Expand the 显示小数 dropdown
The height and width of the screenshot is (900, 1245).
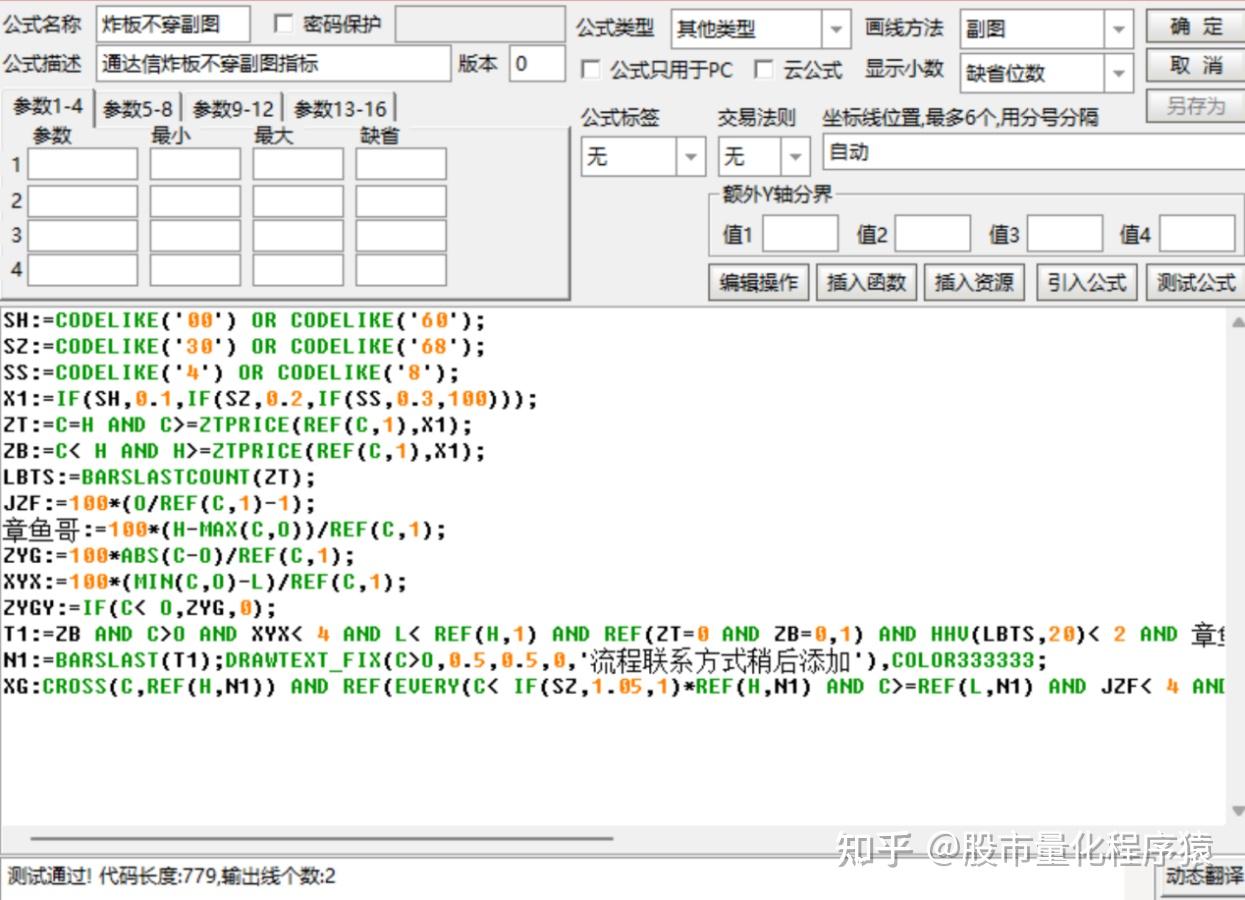click(x=1120, y=73)
